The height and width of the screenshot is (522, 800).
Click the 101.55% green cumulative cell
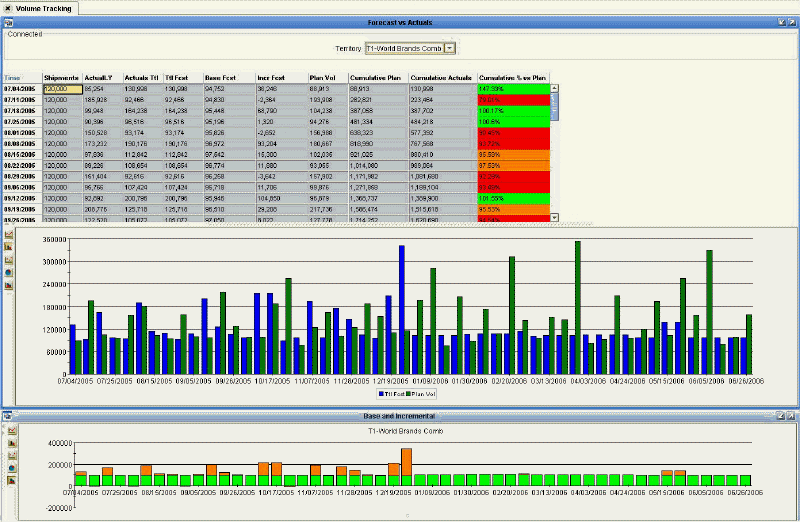[x=514, y=198]
